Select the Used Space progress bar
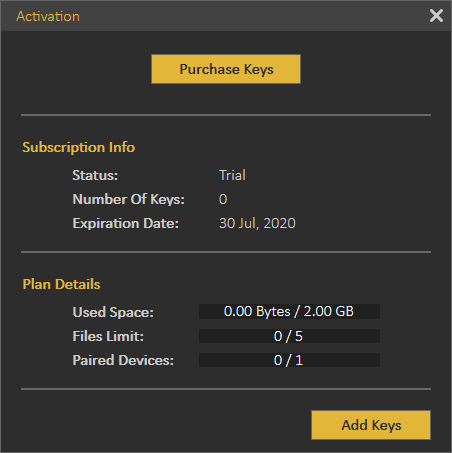 pos(289,311)
